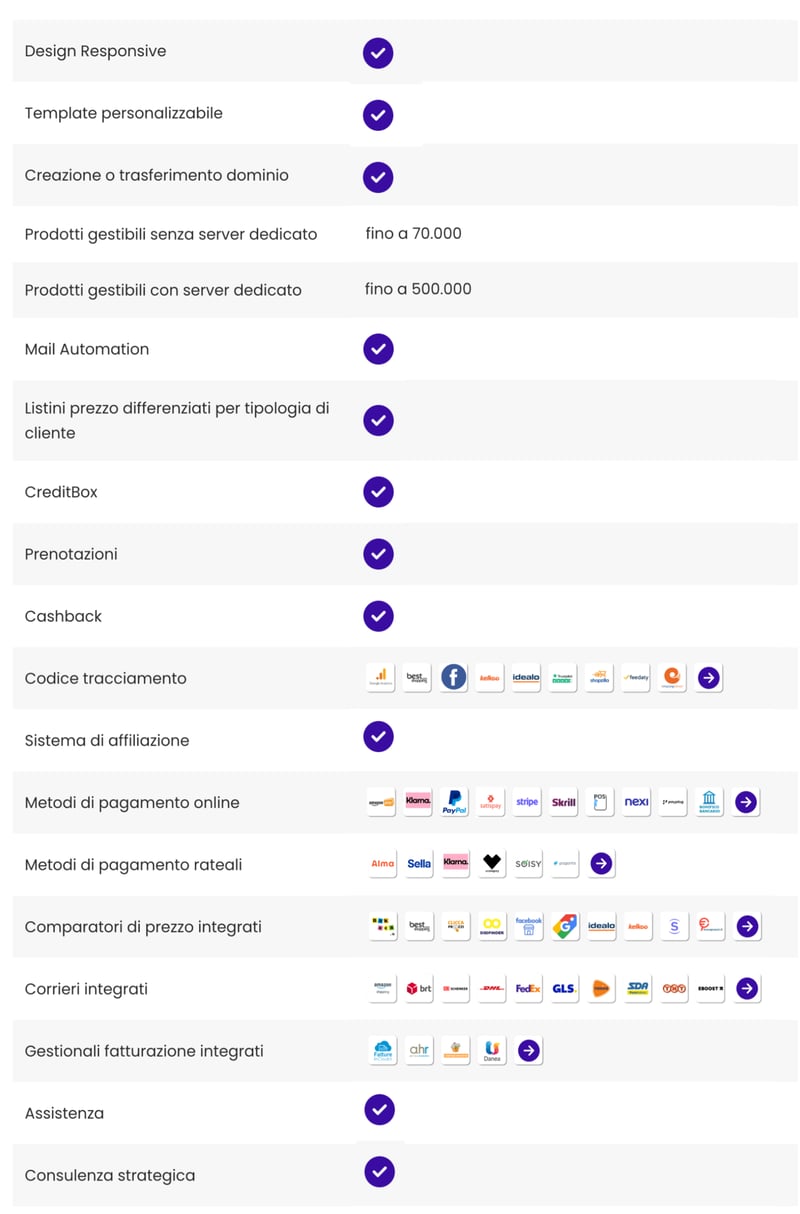Click the arrow after Metodi di pagamento rateali
800x1214 pixels.
pos(601,863)
